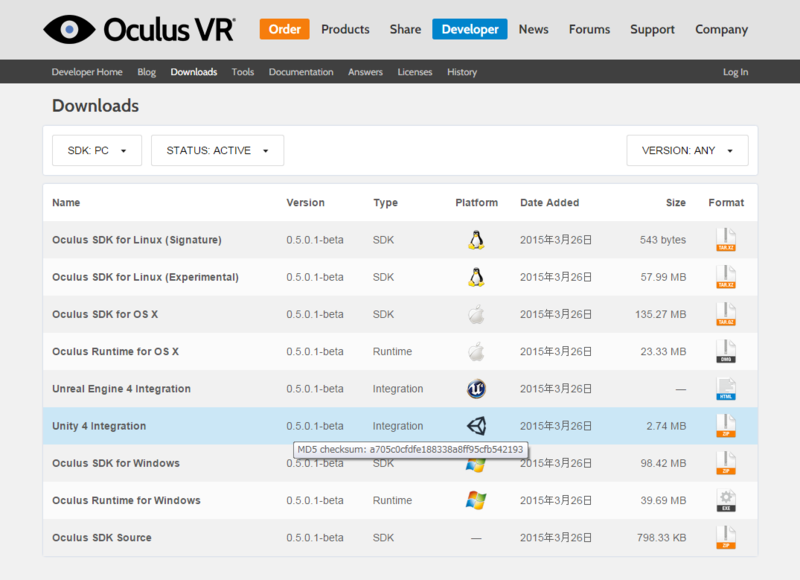Image resolution: width=800 pixels, height=580 pixels.
Task: Open the SDK: PC dropdown
Action: coord(97,150)
